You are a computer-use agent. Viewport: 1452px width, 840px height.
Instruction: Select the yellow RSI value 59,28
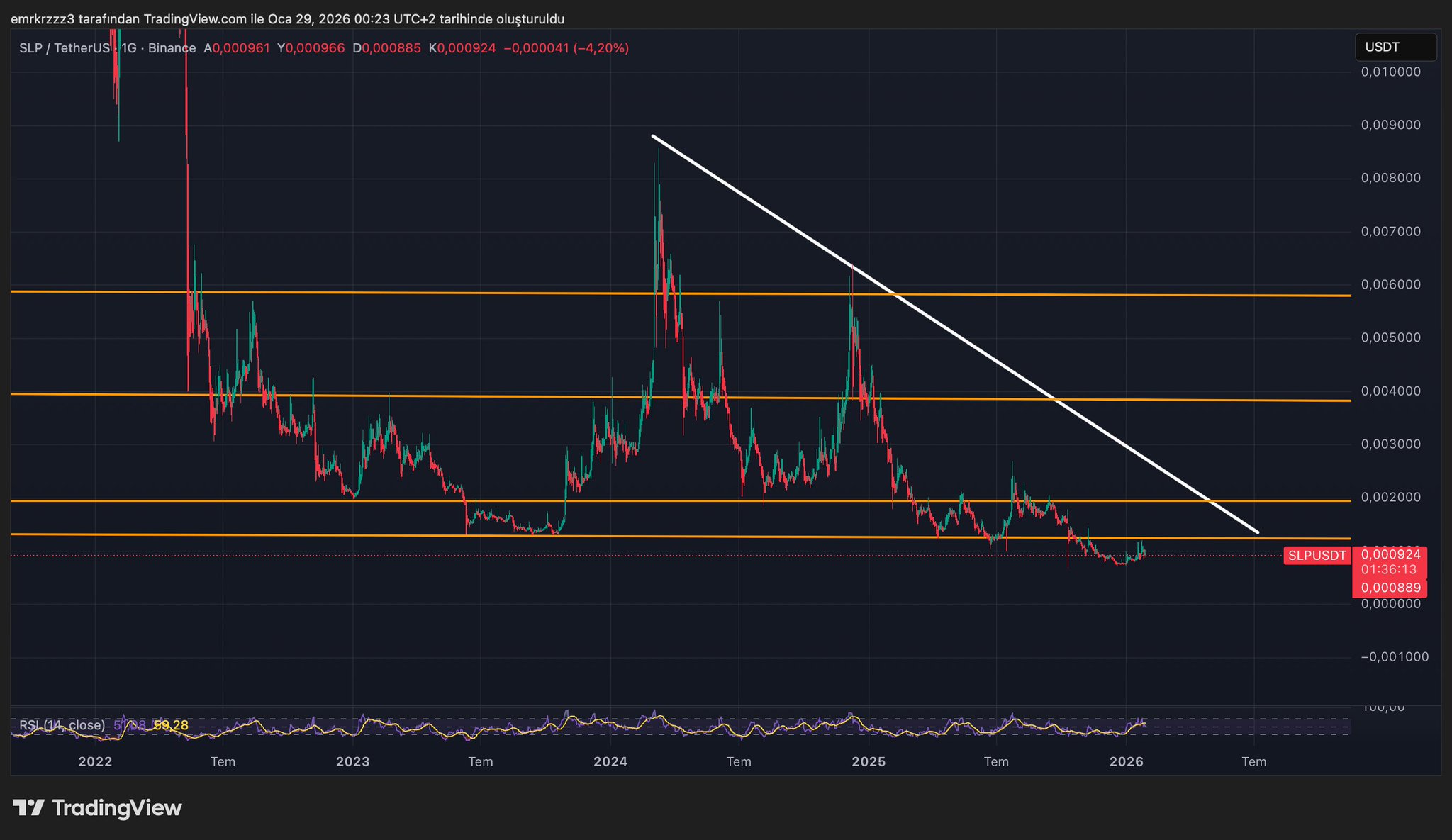click(171, 725)
